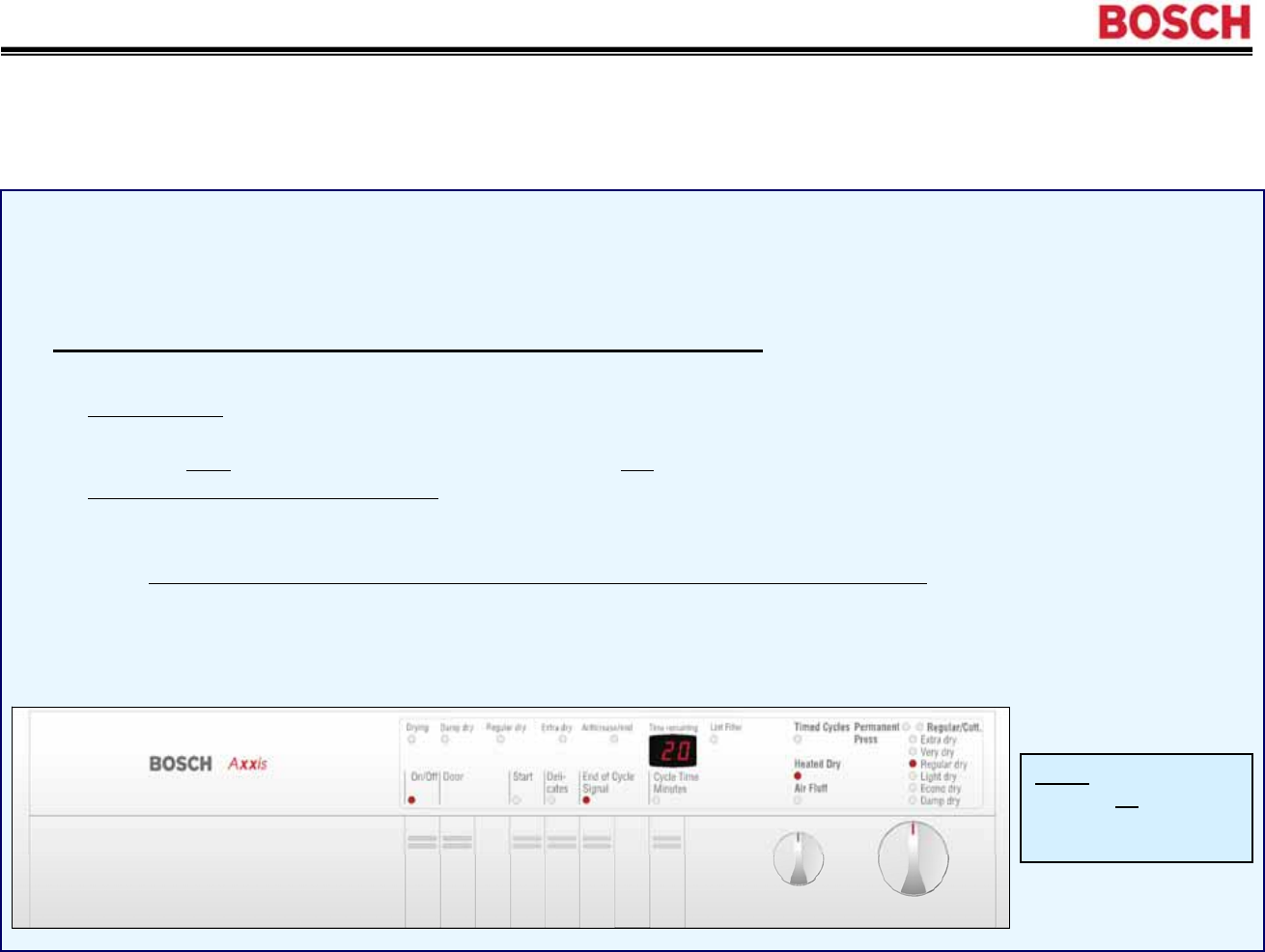Click the Start indicator light
Image resolution: width=1265 pixels, height=952 pixels.
pyautogui.click(x=517, y=800)
